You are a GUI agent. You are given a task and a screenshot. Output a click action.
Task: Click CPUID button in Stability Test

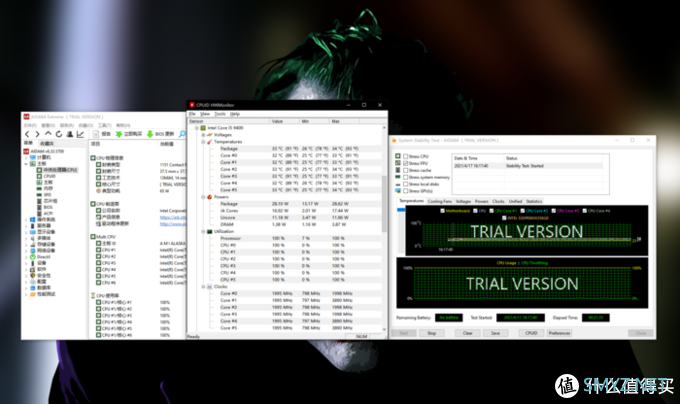[x=531, y=333]
